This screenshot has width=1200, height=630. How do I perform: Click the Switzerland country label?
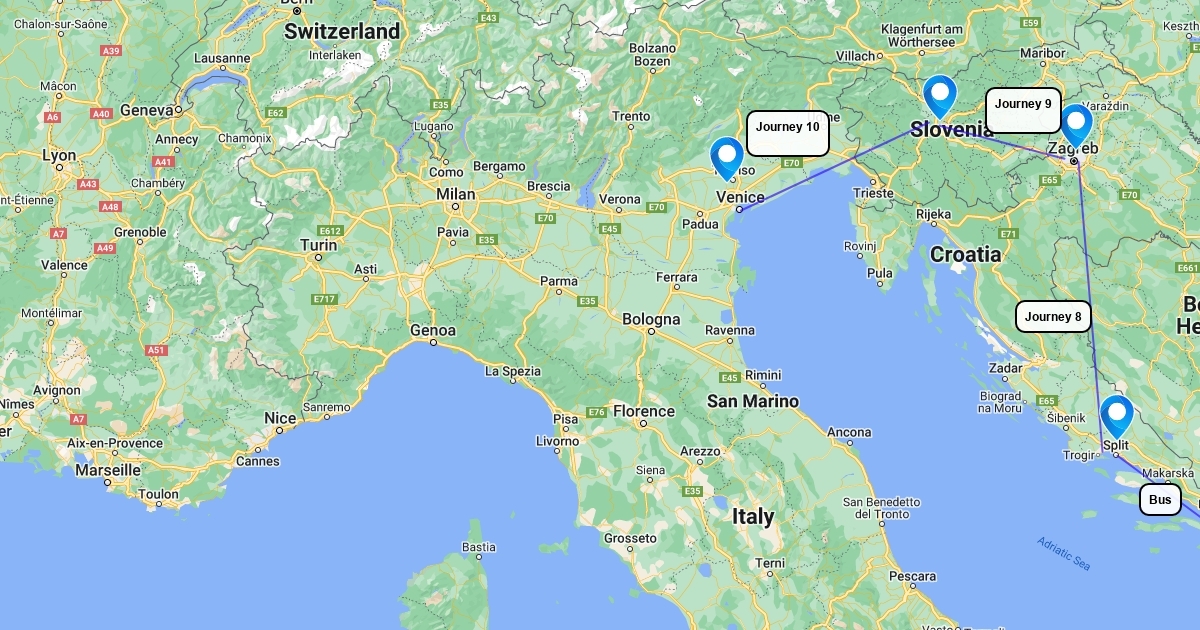tap(342, 32)
